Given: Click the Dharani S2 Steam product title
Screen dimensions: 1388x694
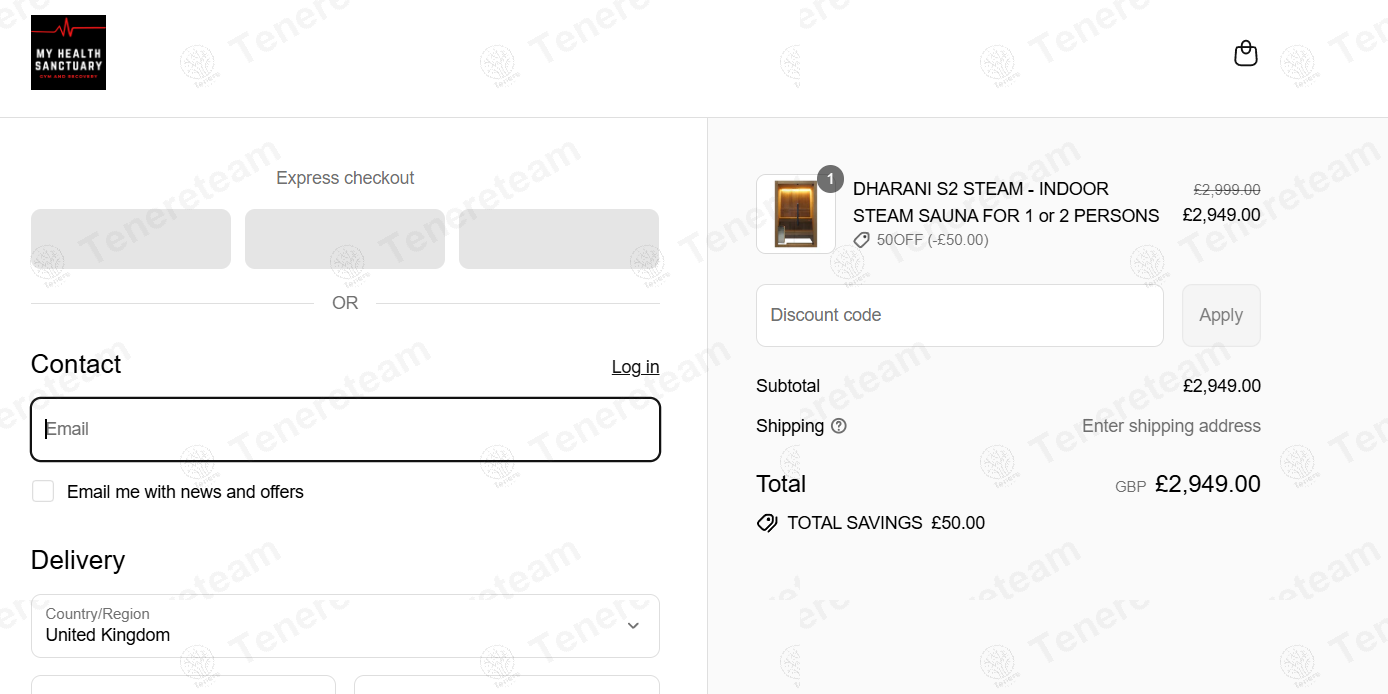Looking at the screenshot, I should pyautogui.click(x=1006, y=202).
